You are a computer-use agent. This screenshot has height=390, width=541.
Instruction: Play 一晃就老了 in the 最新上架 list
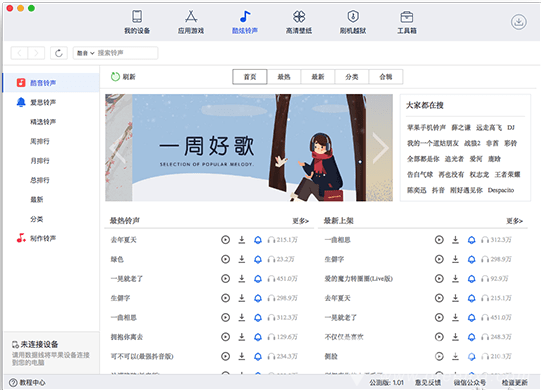click(439, 317)
